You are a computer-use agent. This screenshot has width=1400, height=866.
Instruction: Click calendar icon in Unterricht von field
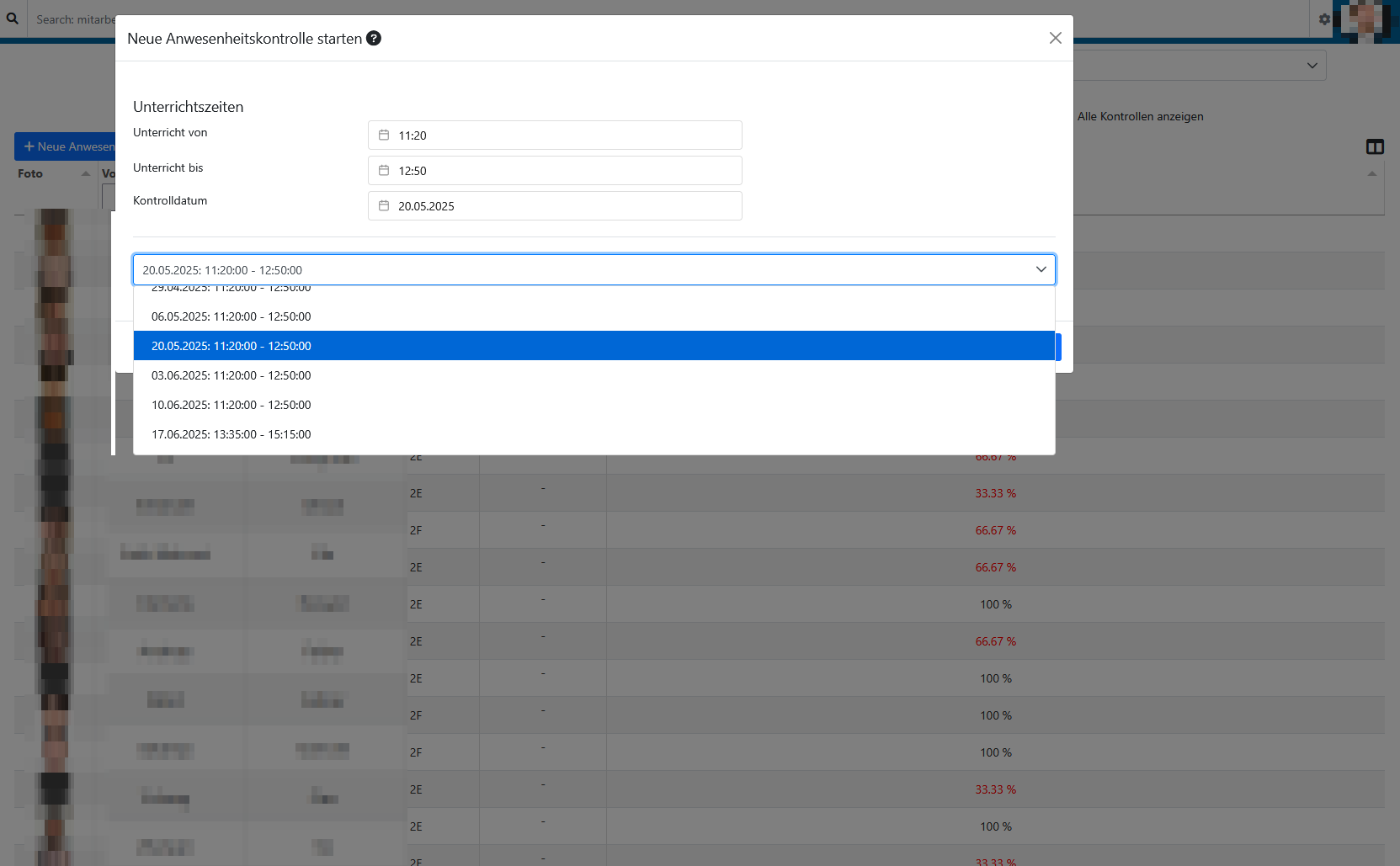coord(384,135)
